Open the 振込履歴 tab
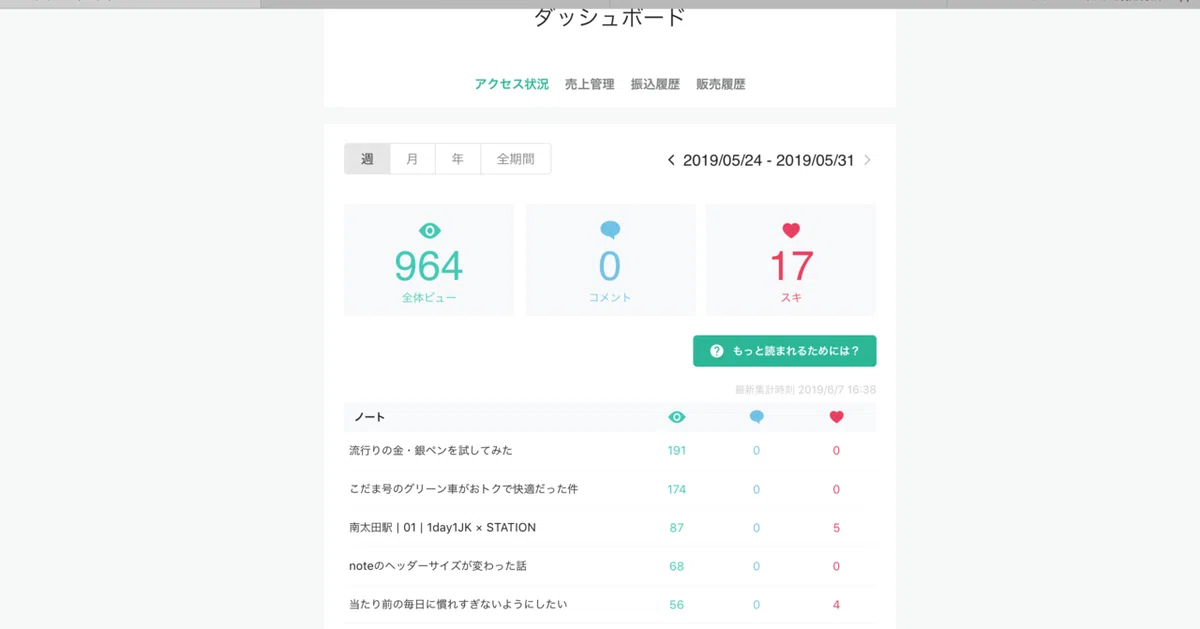This screenshot has width=1200, height=629. pos(655,85)
